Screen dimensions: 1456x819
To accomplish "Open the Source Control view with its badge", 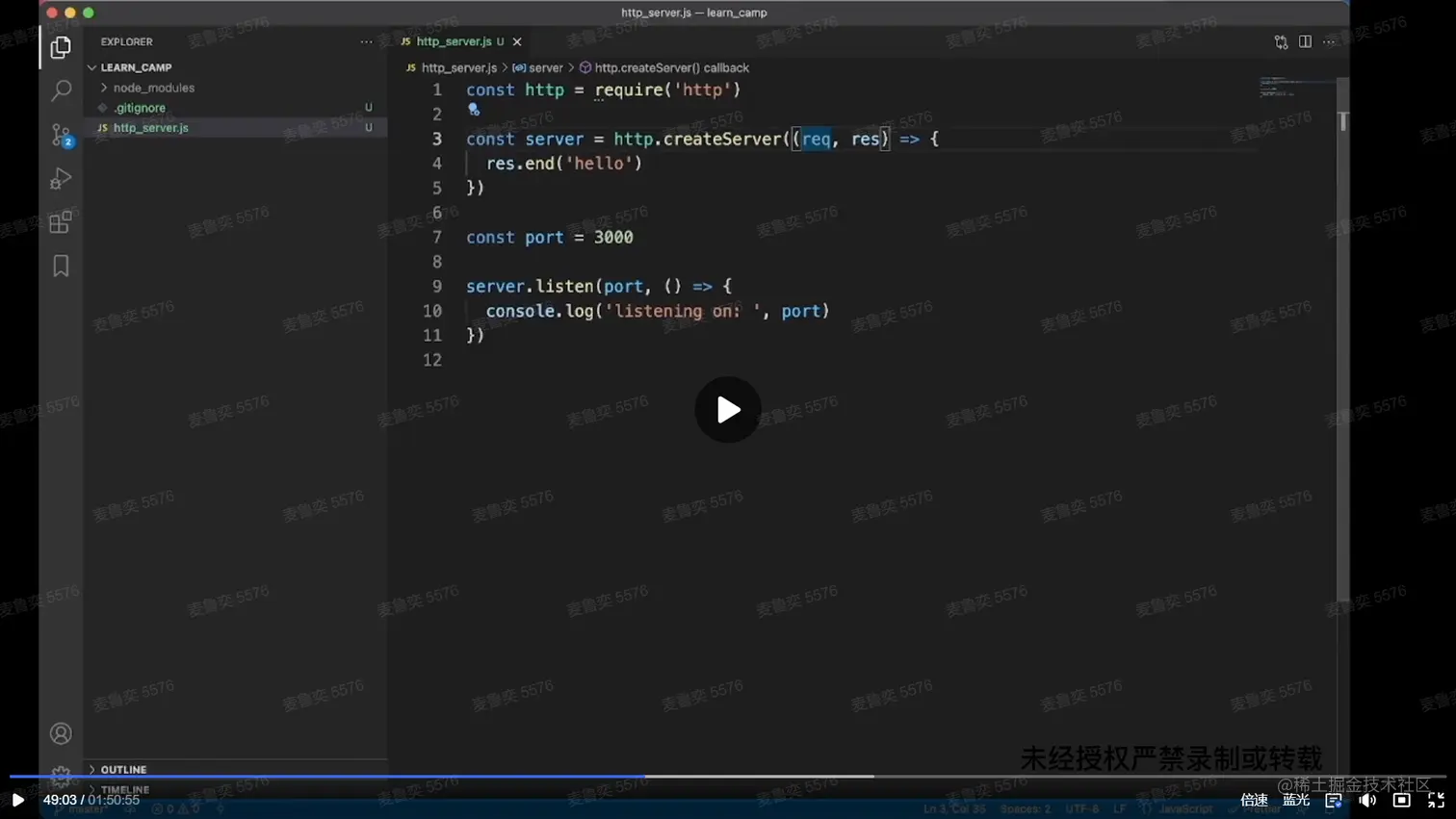I will tap(62, 135).
